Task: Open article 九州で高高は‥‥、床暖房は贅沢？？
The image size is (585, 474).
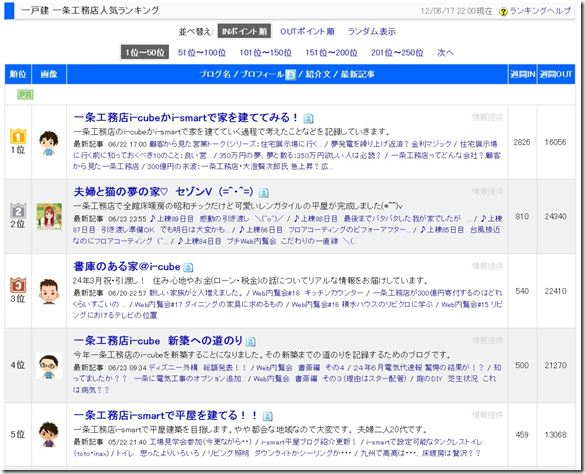Action: [420, 453]
